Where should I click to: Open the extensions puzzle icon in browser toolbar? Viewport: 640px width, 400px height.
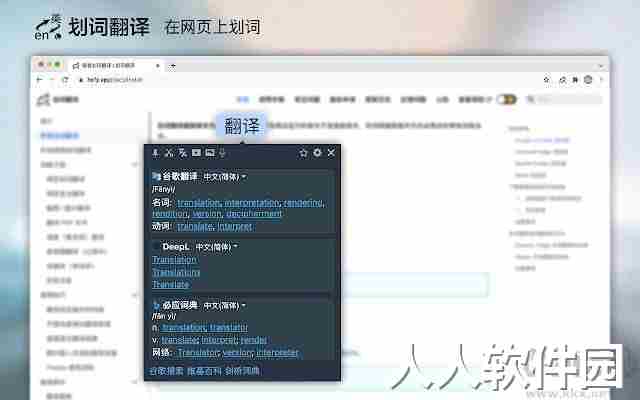pyautogui.click(x=575, y=80)
